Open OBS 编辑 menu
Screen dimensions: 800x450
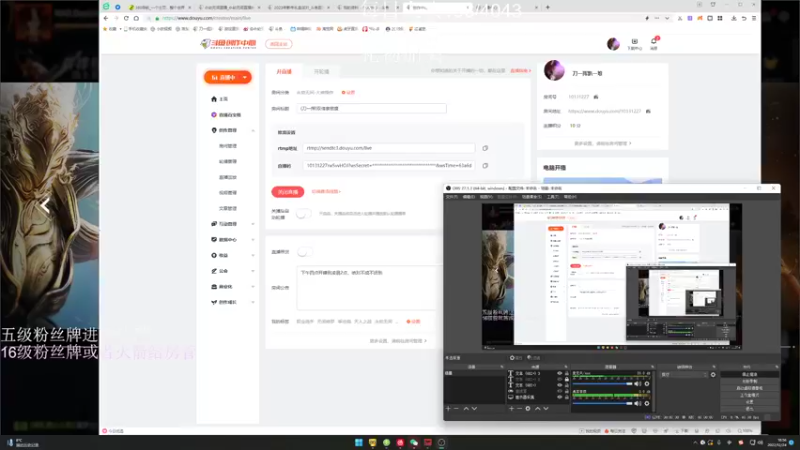click(x=469, y=197)
